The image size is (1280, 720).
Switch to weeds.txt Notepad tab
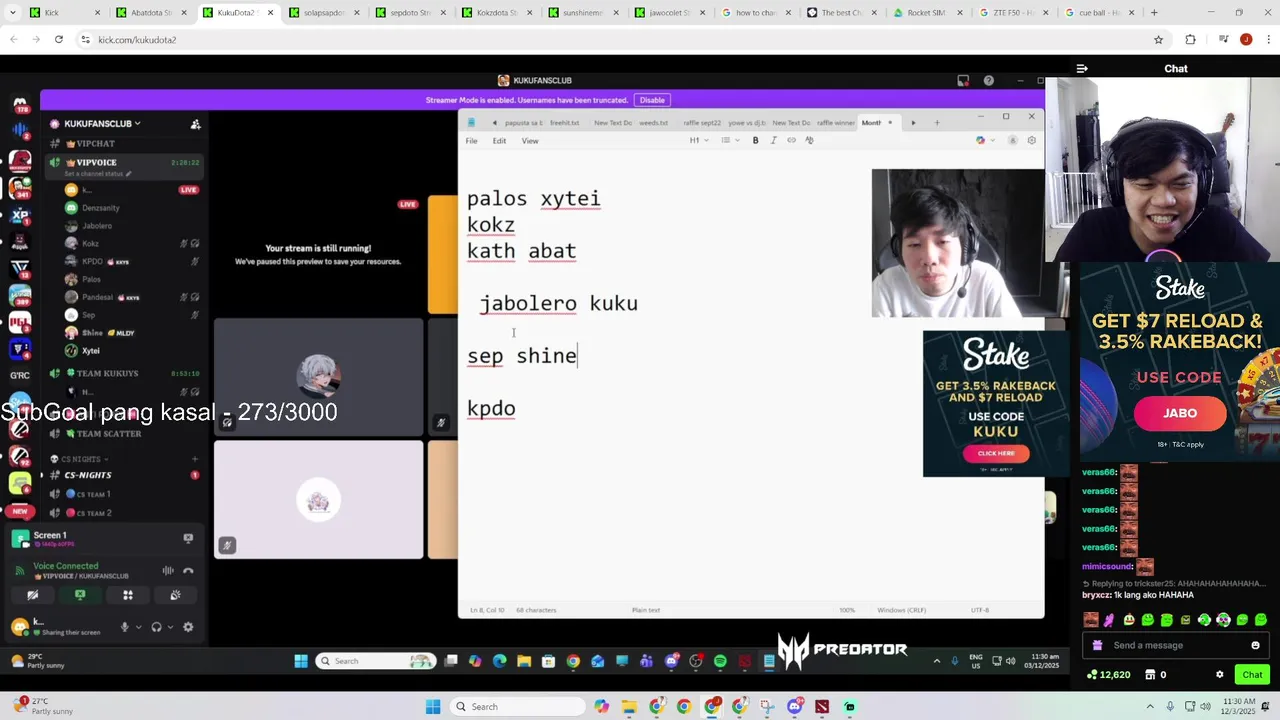(x=653, y=123)
